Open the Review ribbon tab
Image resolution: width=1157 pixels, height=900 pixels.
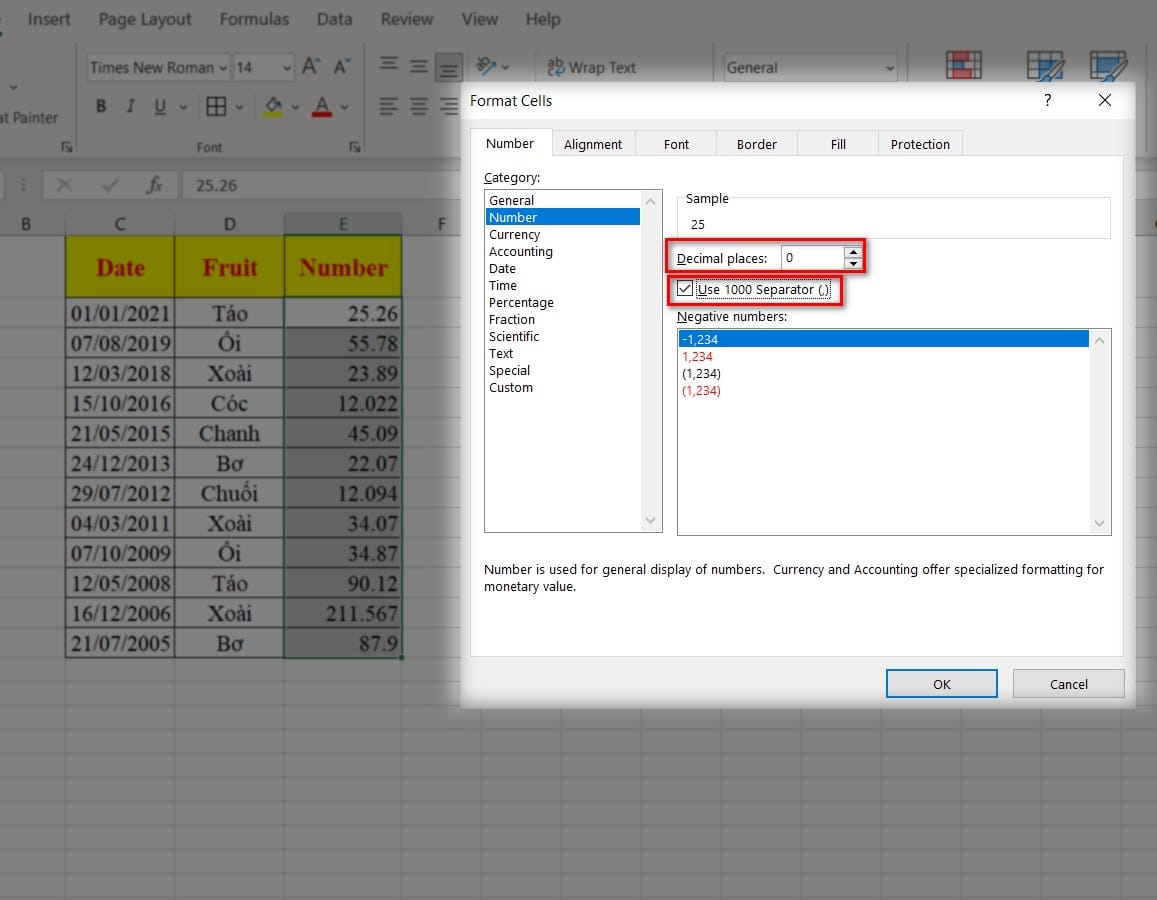[407, 19]
